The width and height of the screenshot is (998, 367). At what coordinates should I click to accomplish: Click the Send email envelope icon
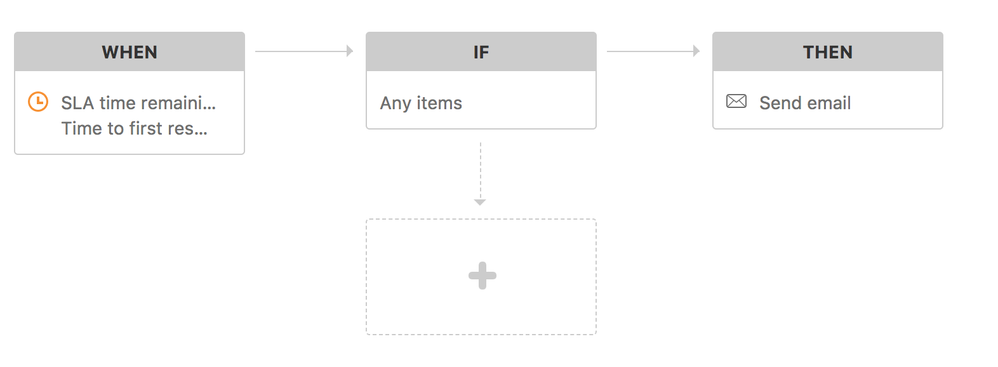click(736, 101)
